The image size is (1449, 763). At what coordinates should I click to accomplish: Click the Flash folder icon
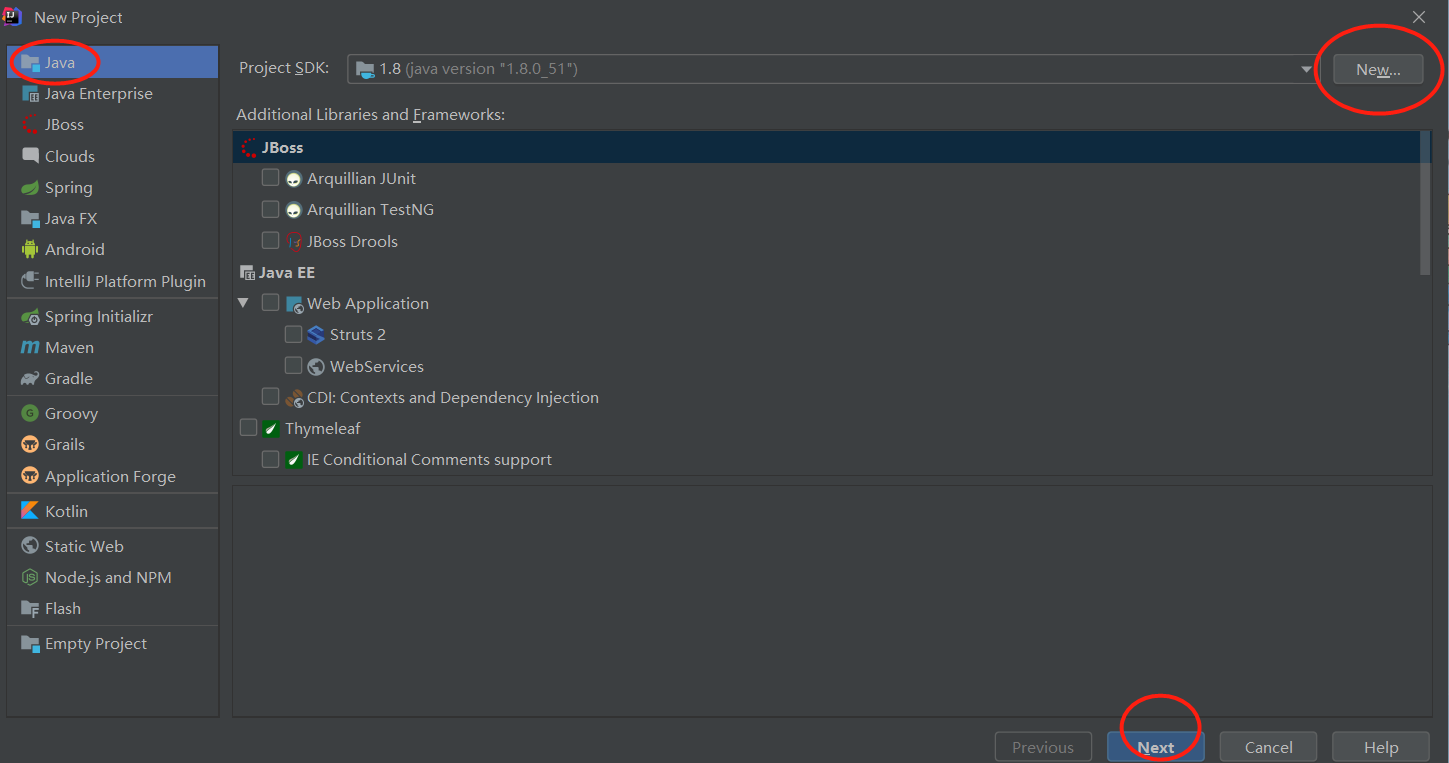(30, 609)
